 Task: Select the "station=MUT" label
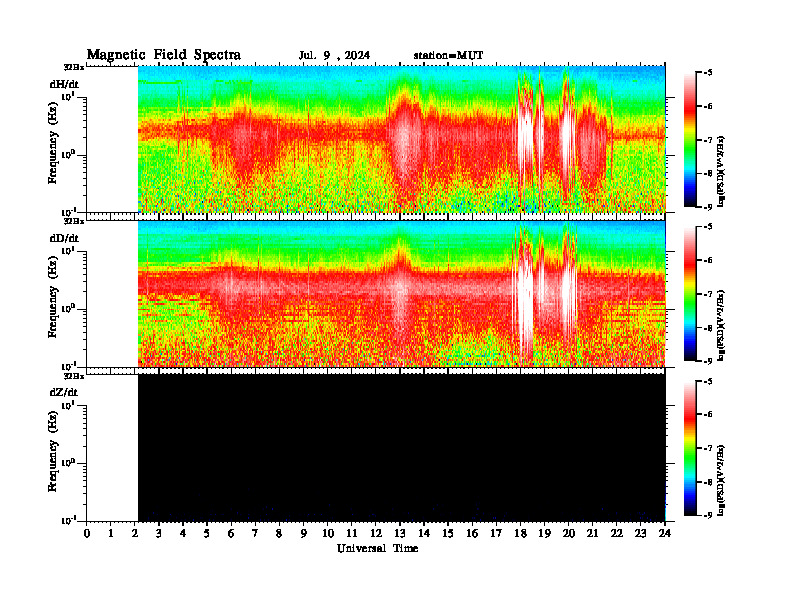coord(448,56)
